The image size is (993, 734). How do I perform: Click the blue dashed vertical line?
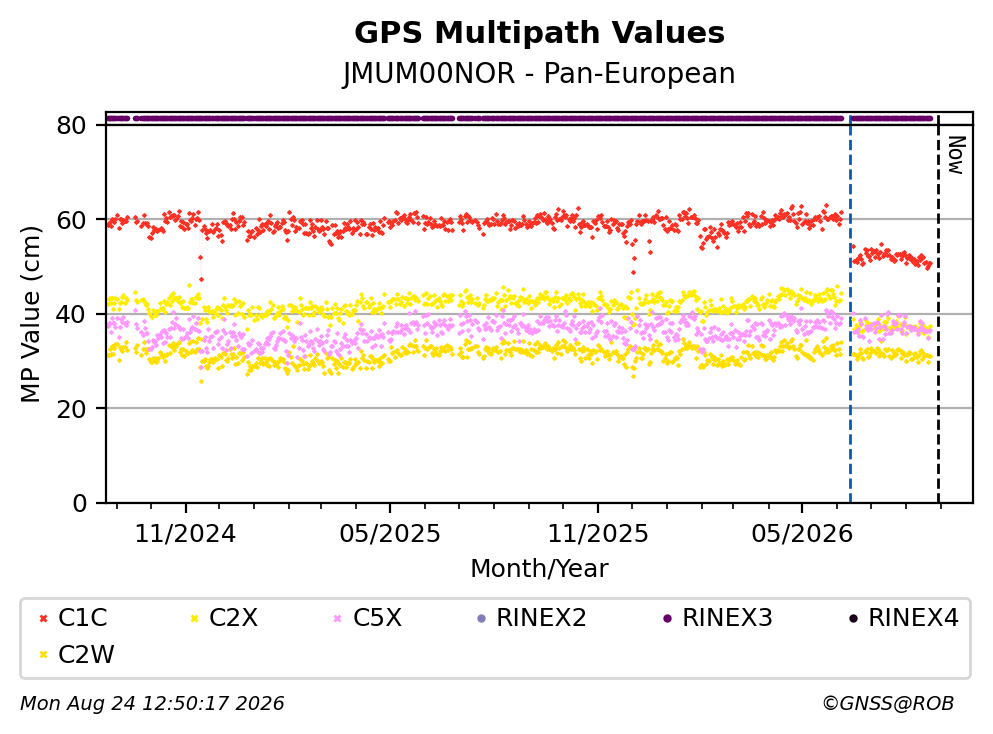coord(850,310)
